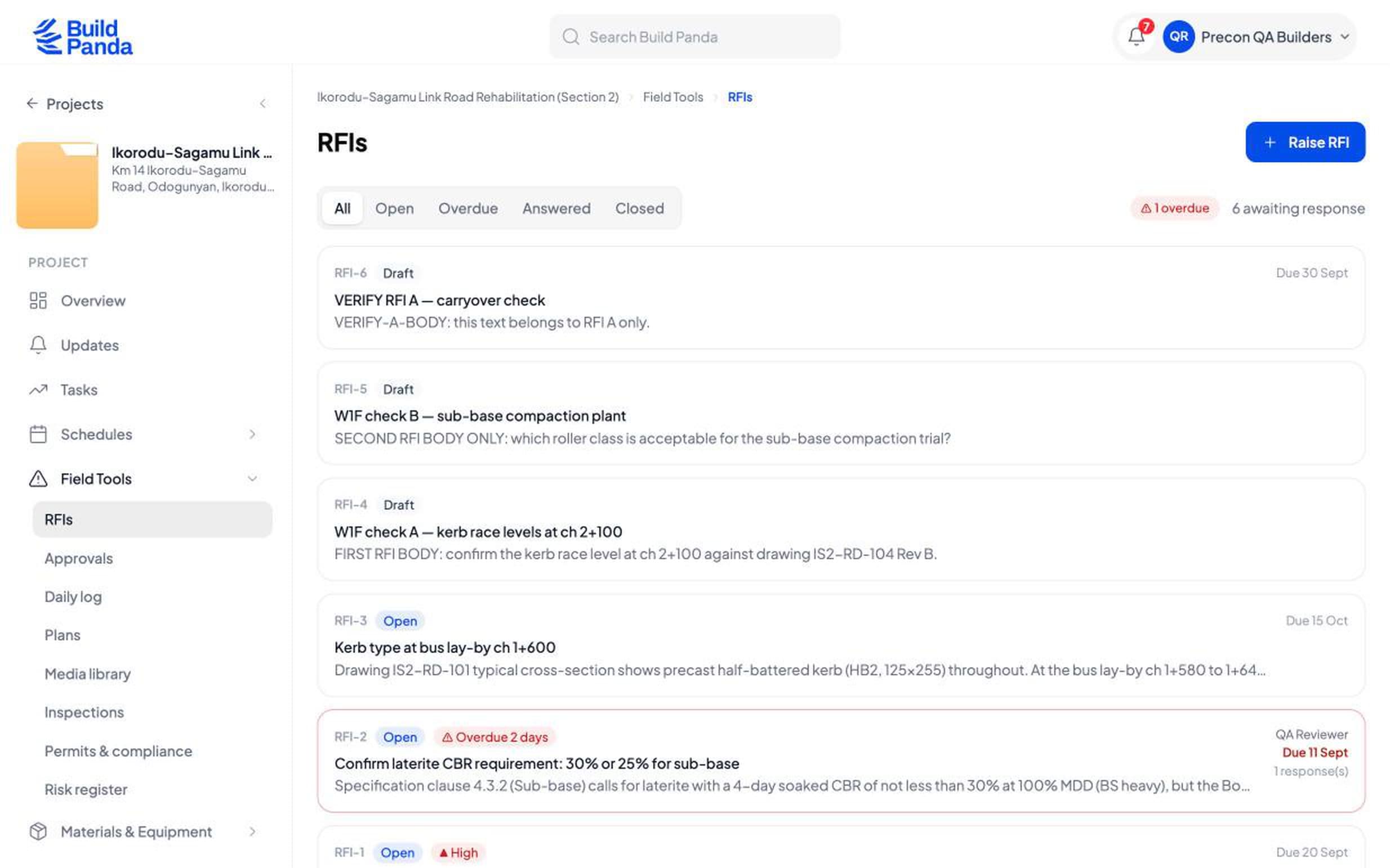
Task: Select RFIs in the sidebar
Action: 152,519
